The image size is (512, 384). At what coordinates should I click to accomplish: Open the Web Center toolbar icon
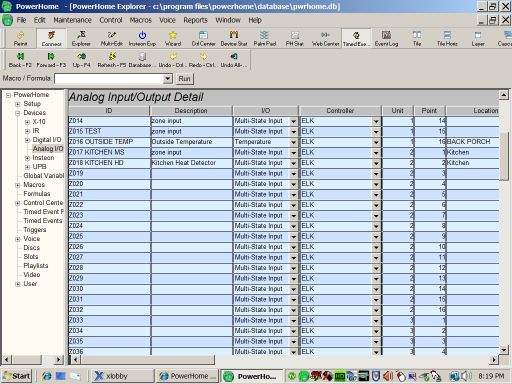(x=325, y=38)
